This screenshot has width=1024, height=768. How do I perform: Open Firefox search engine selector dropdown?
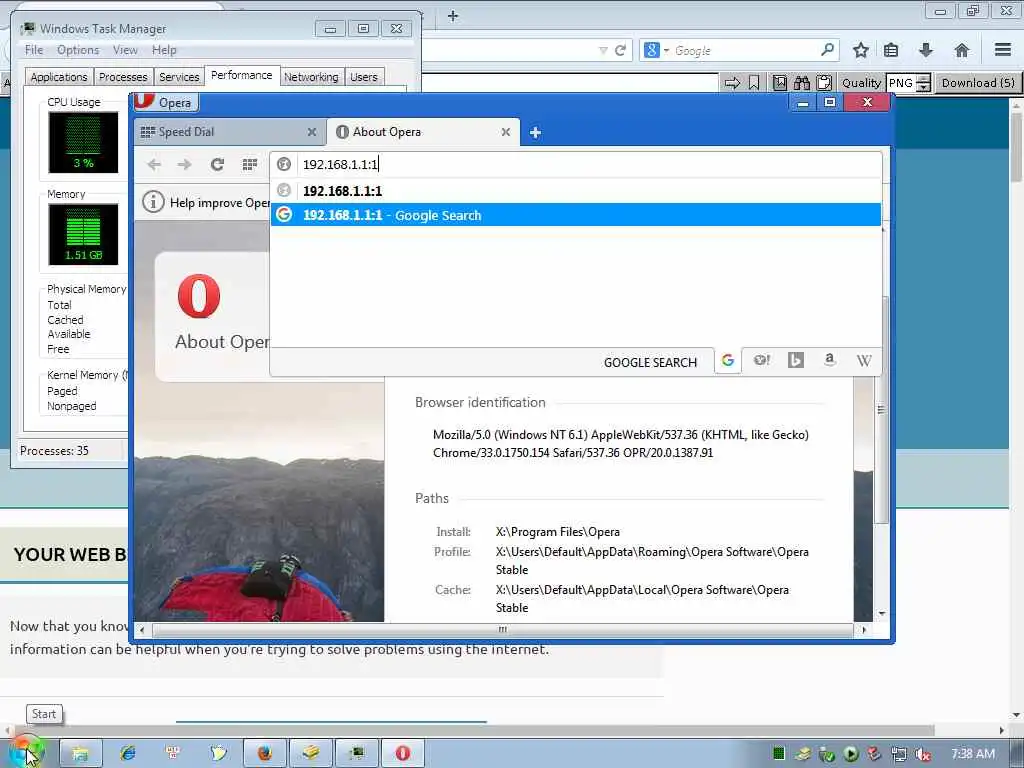[x=656, y=50]
